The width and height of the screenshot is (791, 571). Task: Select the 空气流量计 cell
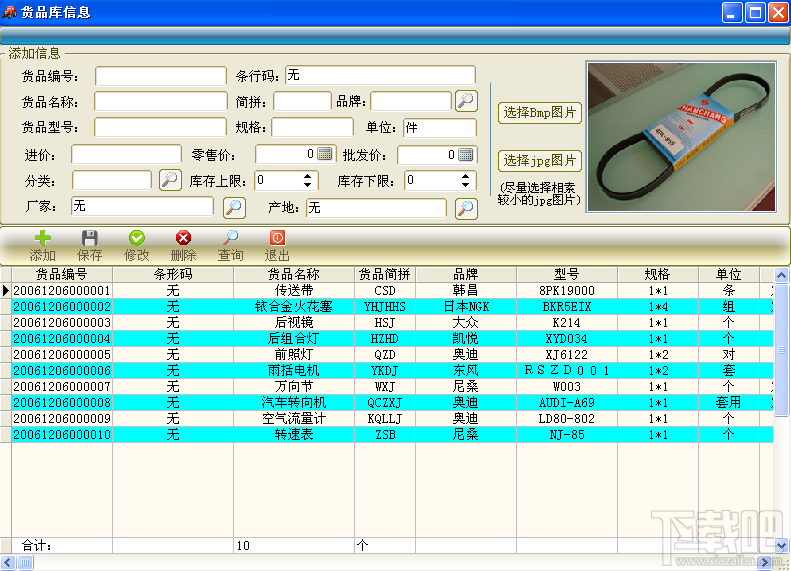tap(294, 419)
